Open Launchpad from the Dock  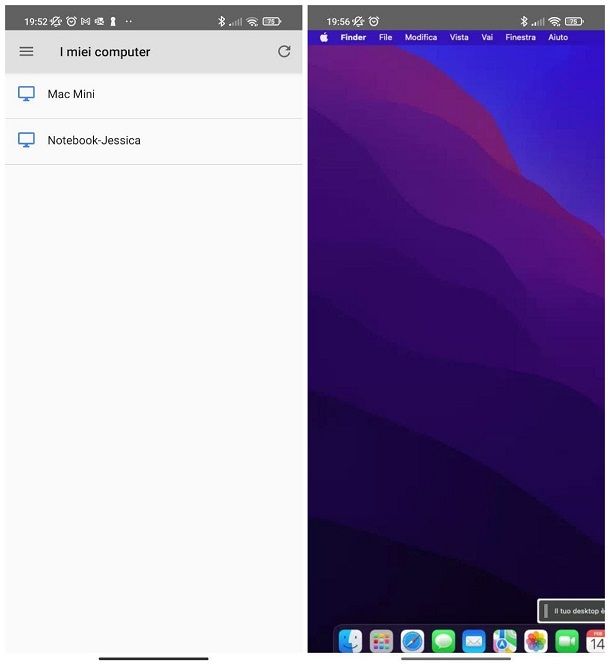click(381, 641)
